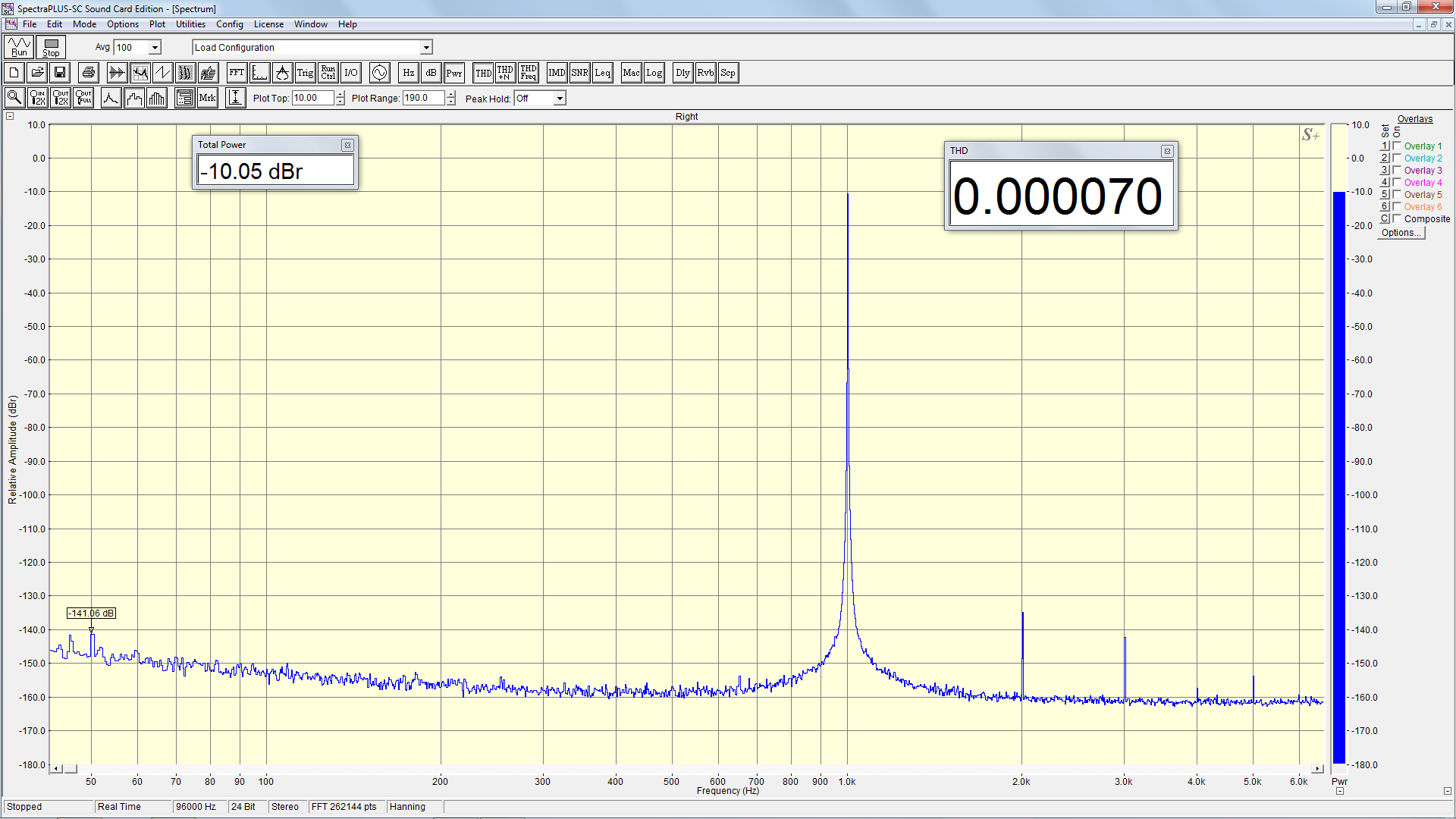Viewport: 1456px width, 819px height.
Task: Open Trig trigger settings
Action: 305,73
